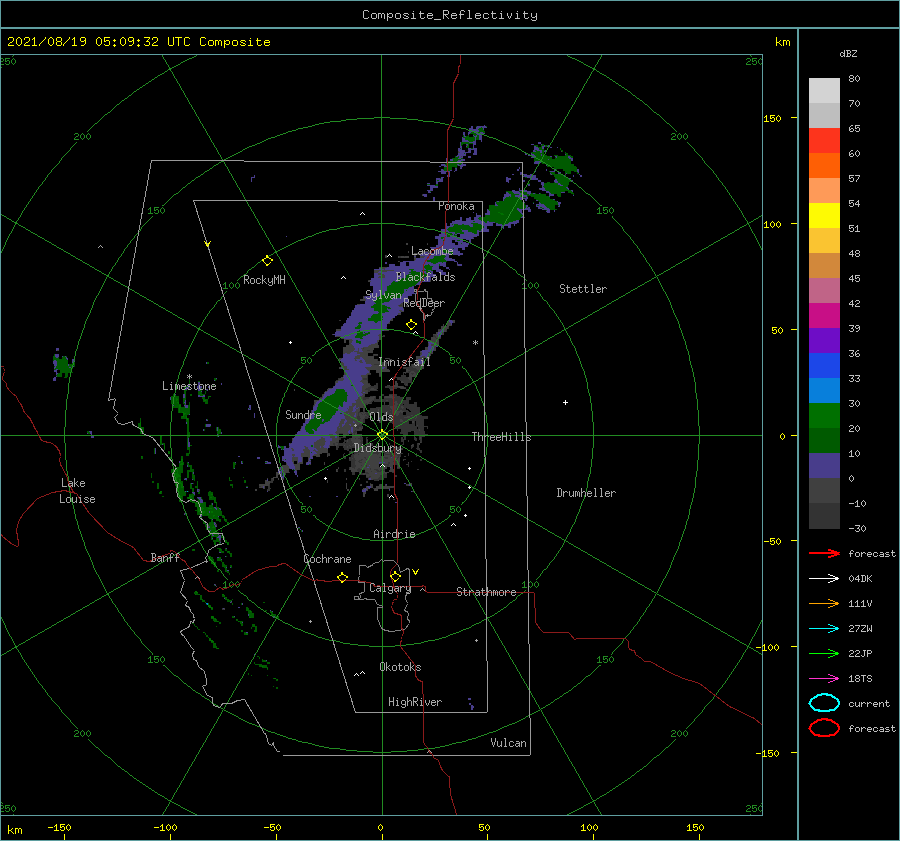Viewport: 900px width, 841px height.
Task: Click the red forecast ellipse icon
Action: 824,728
